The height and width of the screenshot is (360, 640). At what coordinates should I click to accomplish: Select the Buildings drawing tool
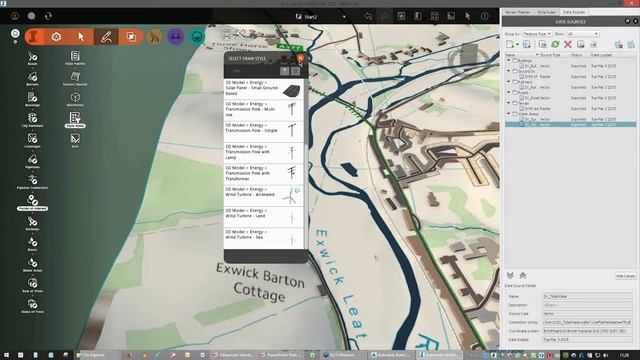point(32,98)
